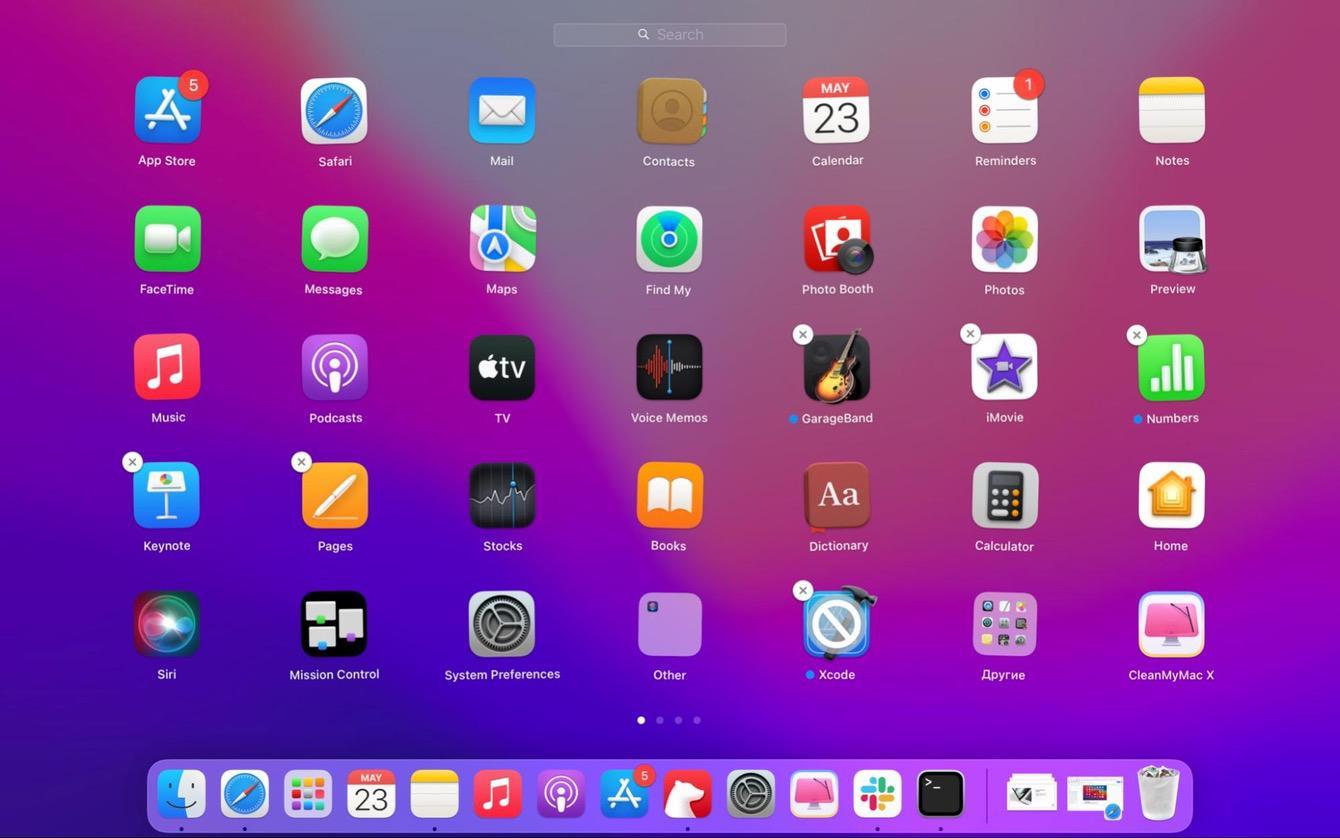Viewport: 1340px width, 838px height.
Task: Open Music from the Launchpad grid
Action: [x=167, y=367]
